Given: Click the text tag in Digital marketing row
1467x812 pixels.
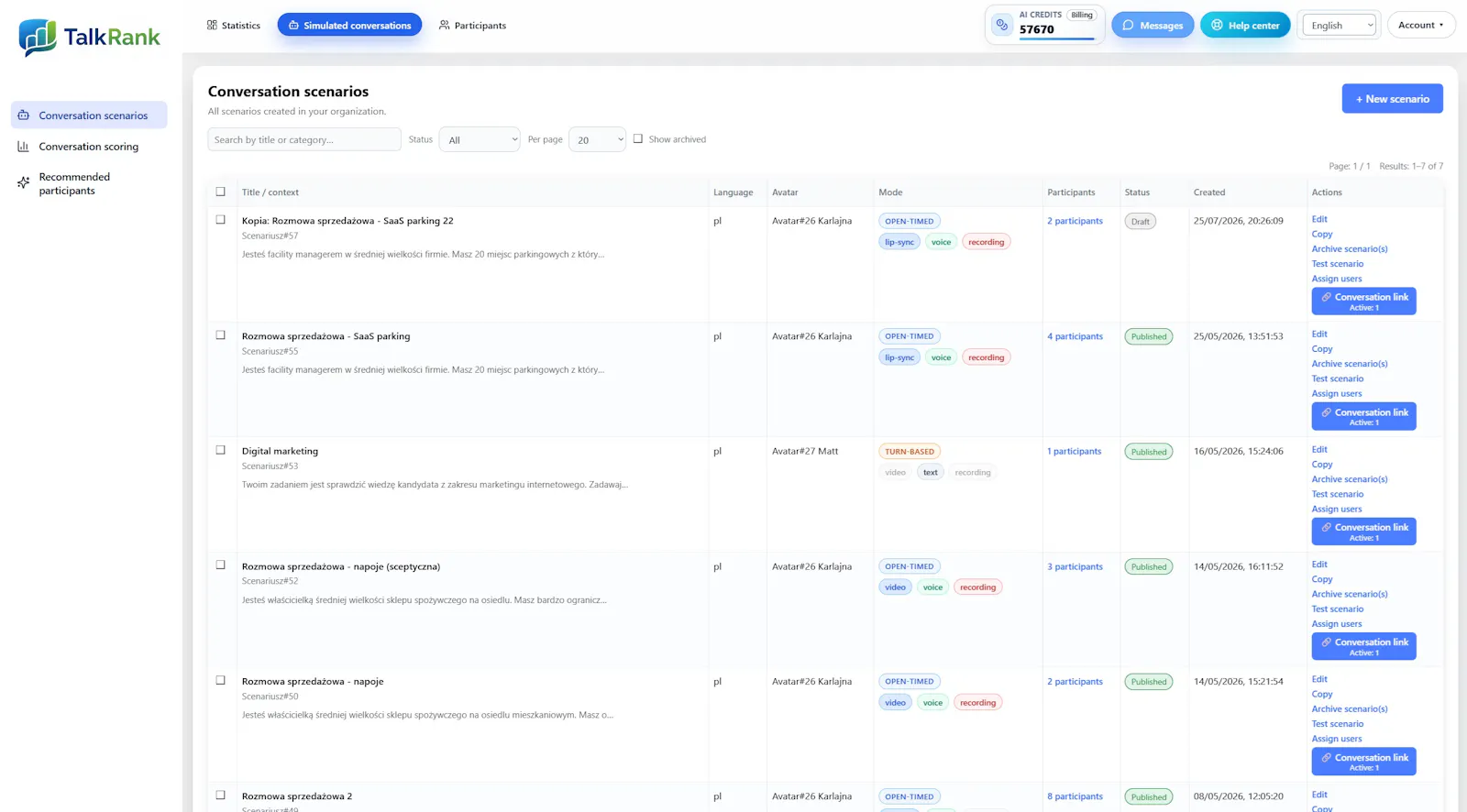Looking at the screenshot, I should click(930, 473).
